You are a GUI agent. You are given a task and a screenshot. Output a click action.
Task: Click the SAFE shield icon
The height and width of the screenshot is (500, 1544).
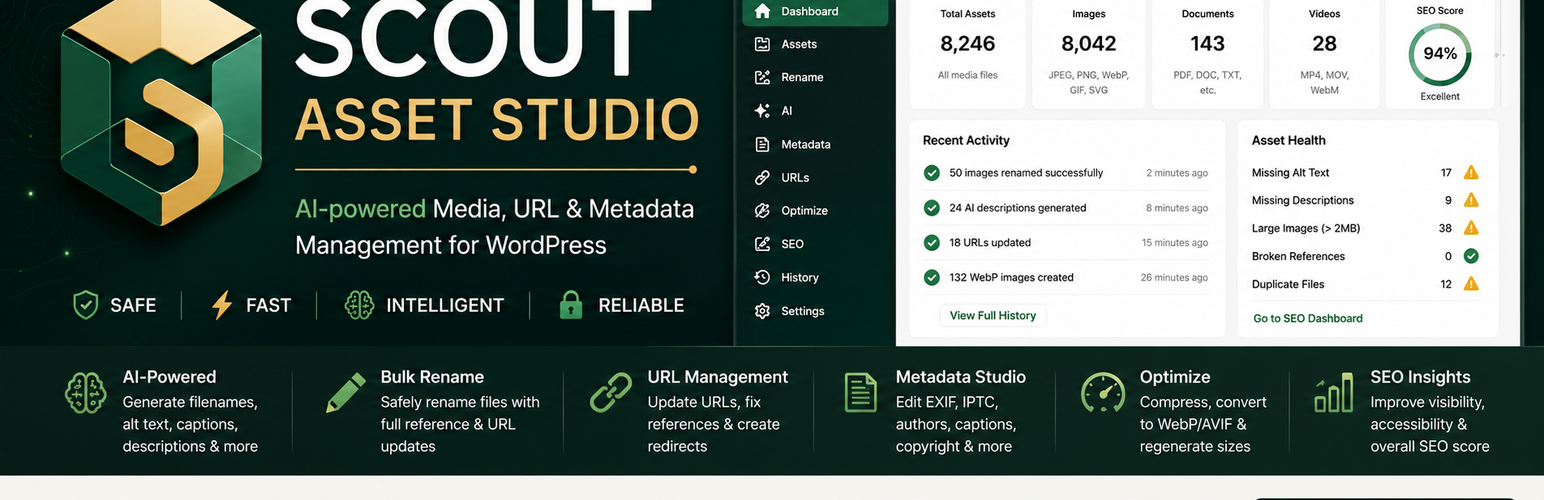click(86, 305)
